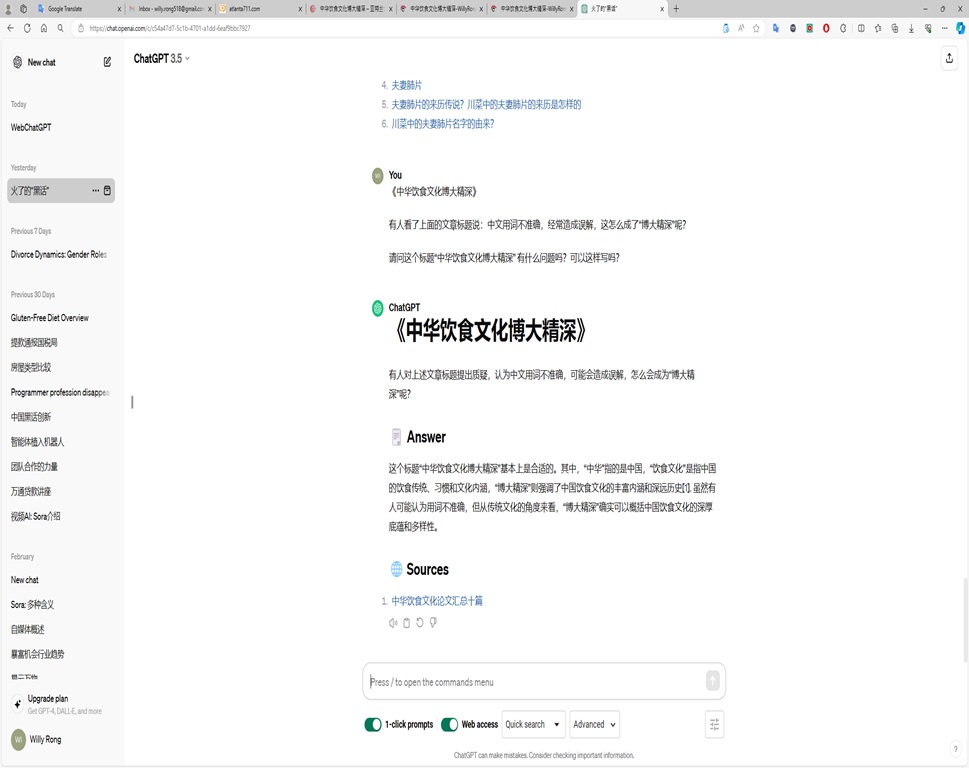Open source link 中华饮食文化论文汇总十篇
Image resolution: width=969 pixels, height=768 pixels.
pos(437,601)
